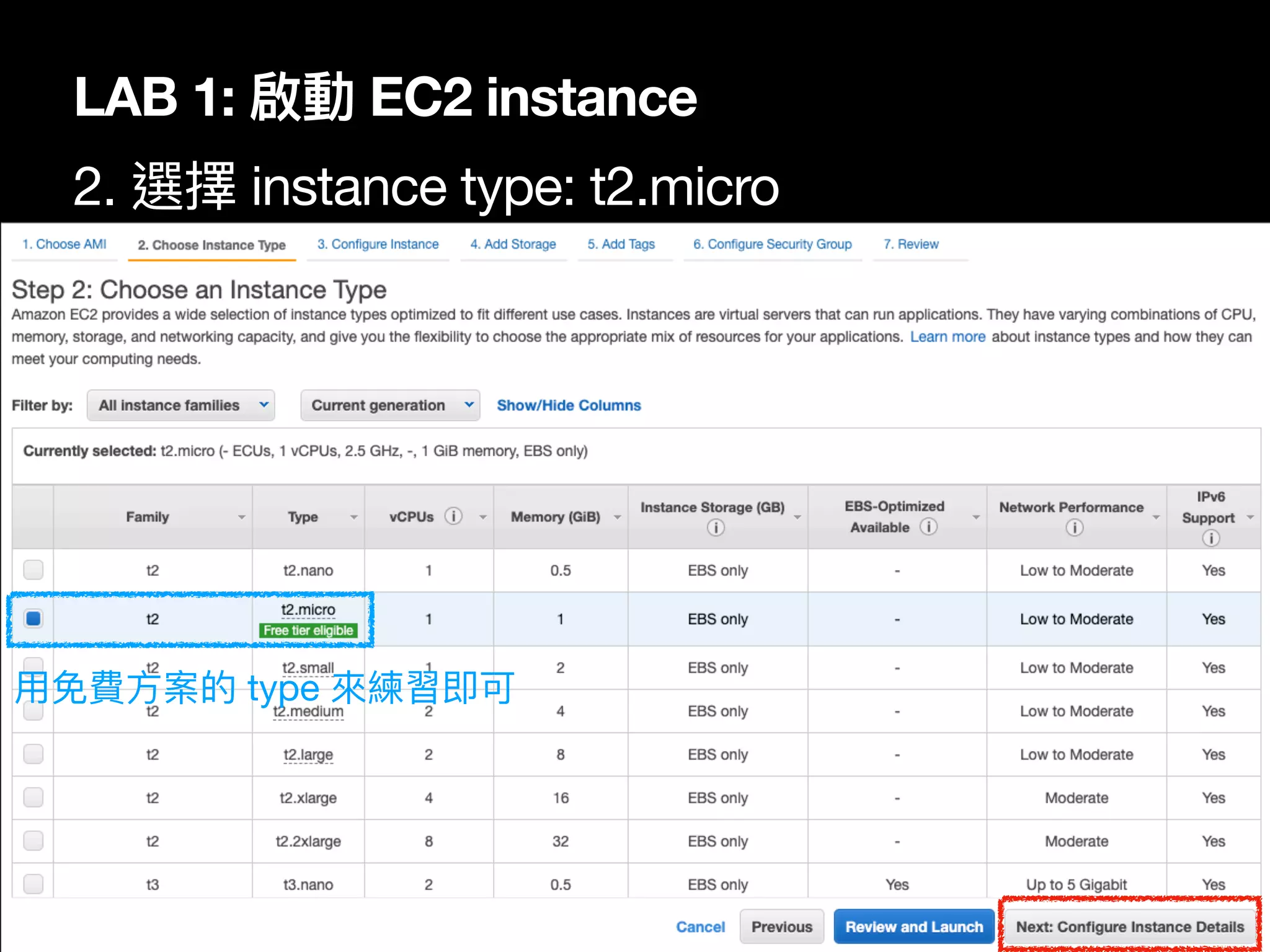This screenshot has height=952, width=1270.
Task: Select the t2.nano row checkbox
Action: (x=33, y=570)
